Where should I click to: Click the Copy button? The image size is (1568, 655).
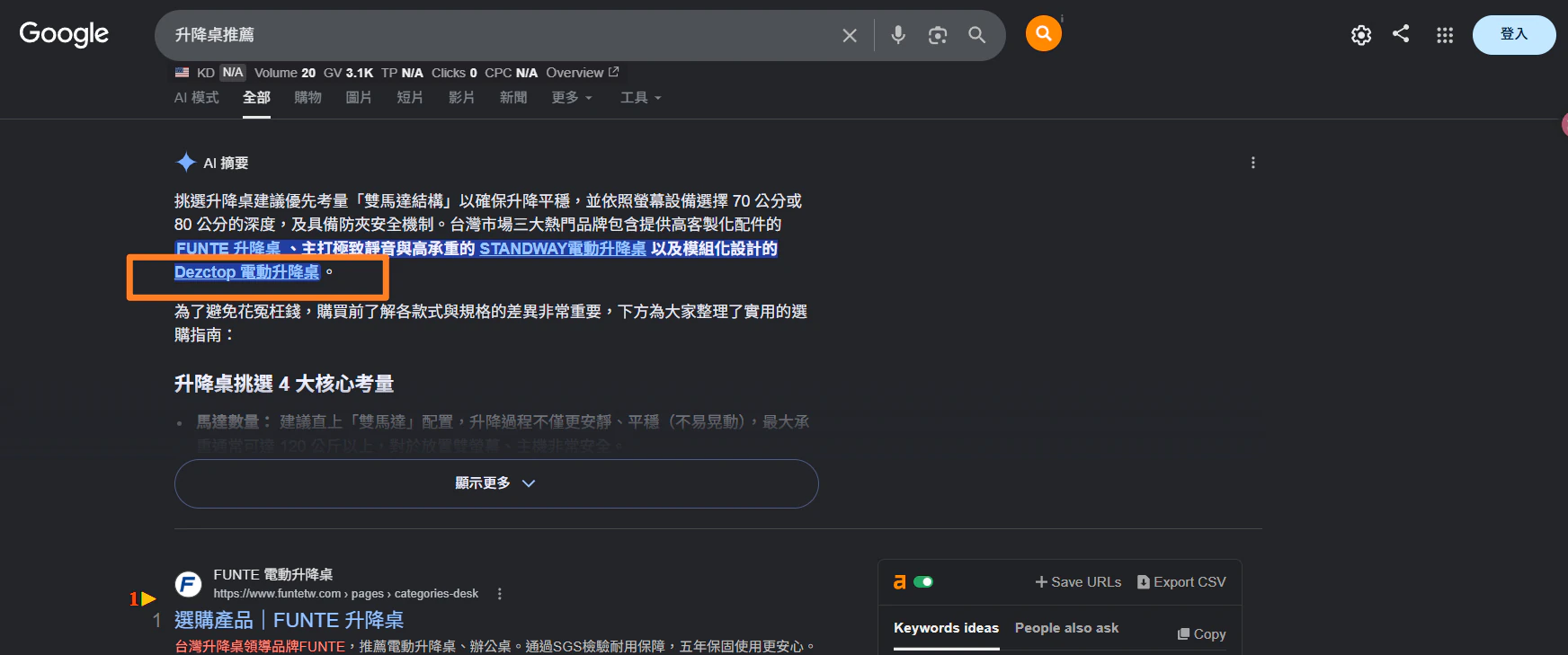tap(1201, 634)
